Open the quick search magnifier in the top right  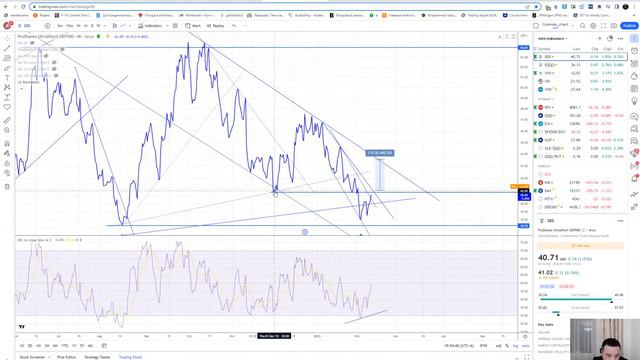coord(582,26)
